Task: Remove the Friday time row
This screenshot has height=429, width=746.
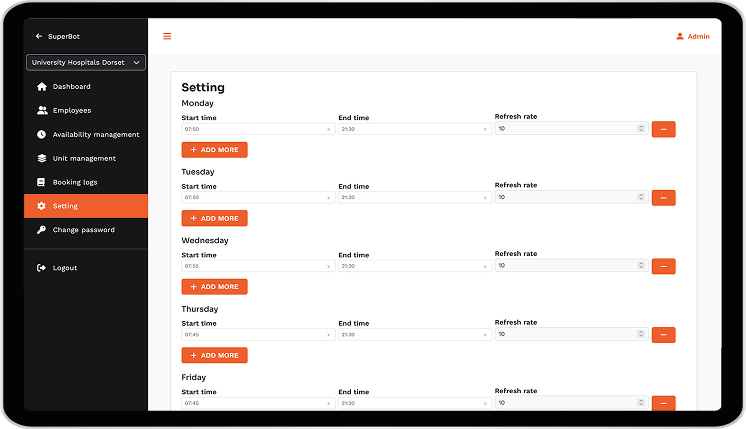Action: coord(664,403)
